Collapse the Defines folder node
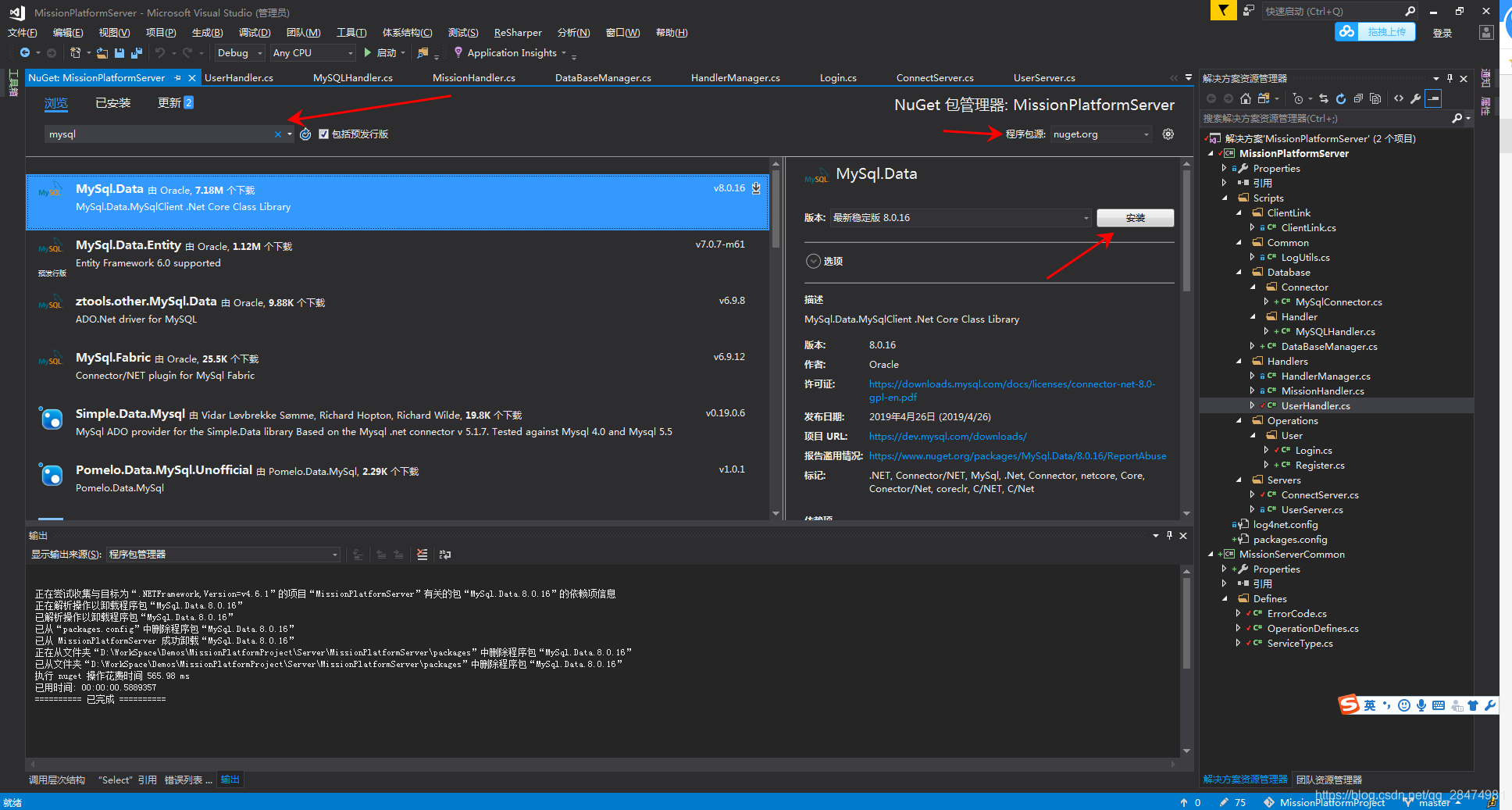This screenshot has width=1512, height=810. (1225, 599)
